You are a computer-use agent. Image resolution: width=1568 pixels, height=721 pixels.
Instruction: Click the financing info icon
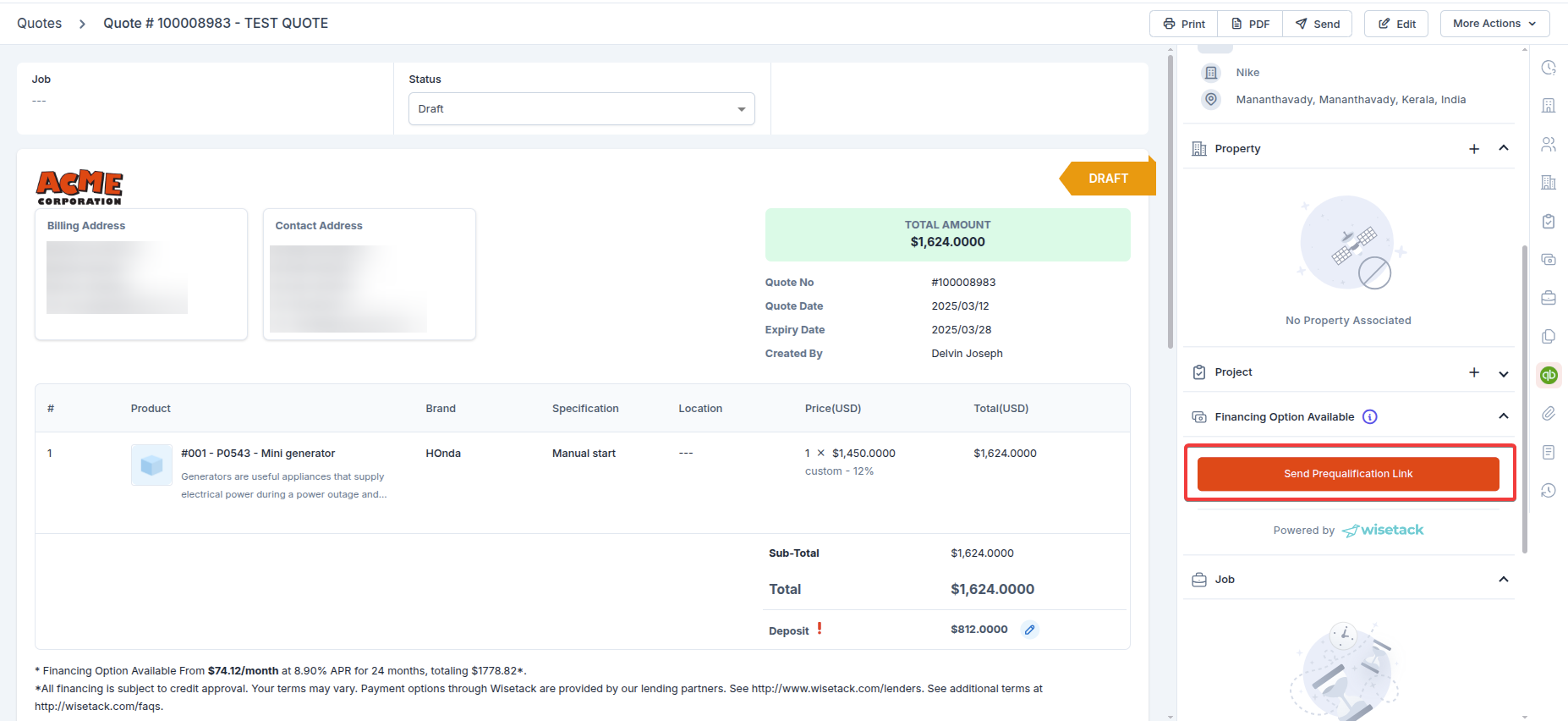coord(1370,416)
